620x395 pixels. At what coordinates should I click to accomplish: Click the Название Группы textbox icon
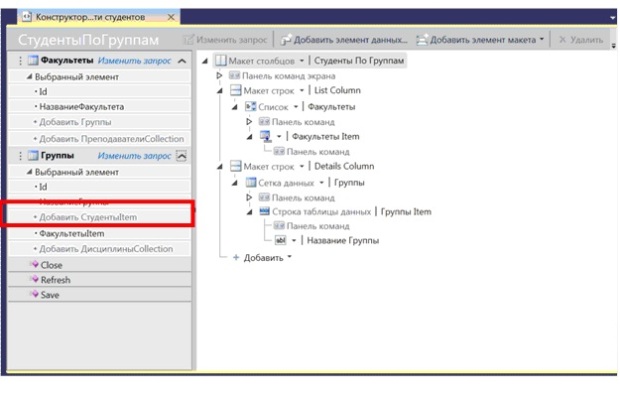tap(280, 240)
